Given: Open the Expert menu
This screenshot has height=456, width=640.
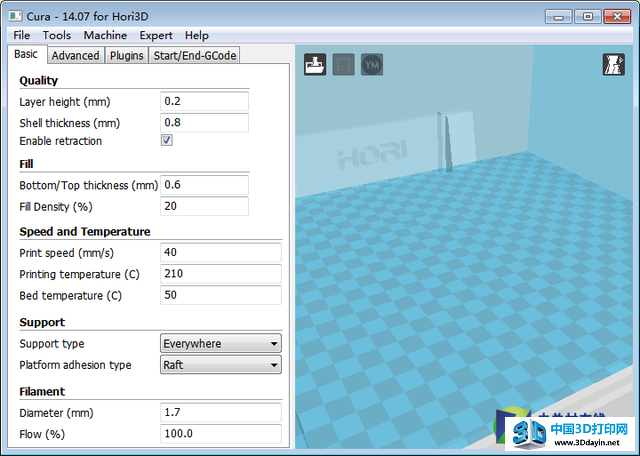Looking at the screenshot, I should (x=156, y=36).
